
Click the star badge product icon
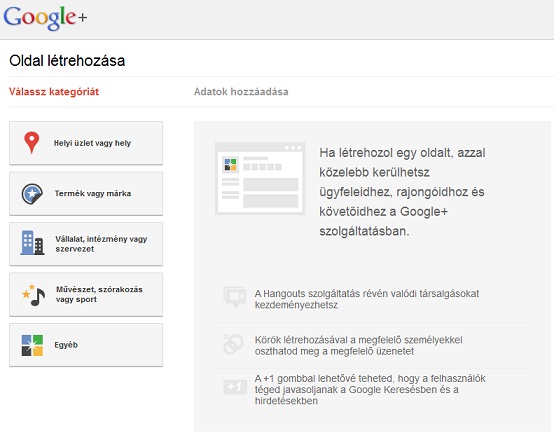click(x=32, y=194)
